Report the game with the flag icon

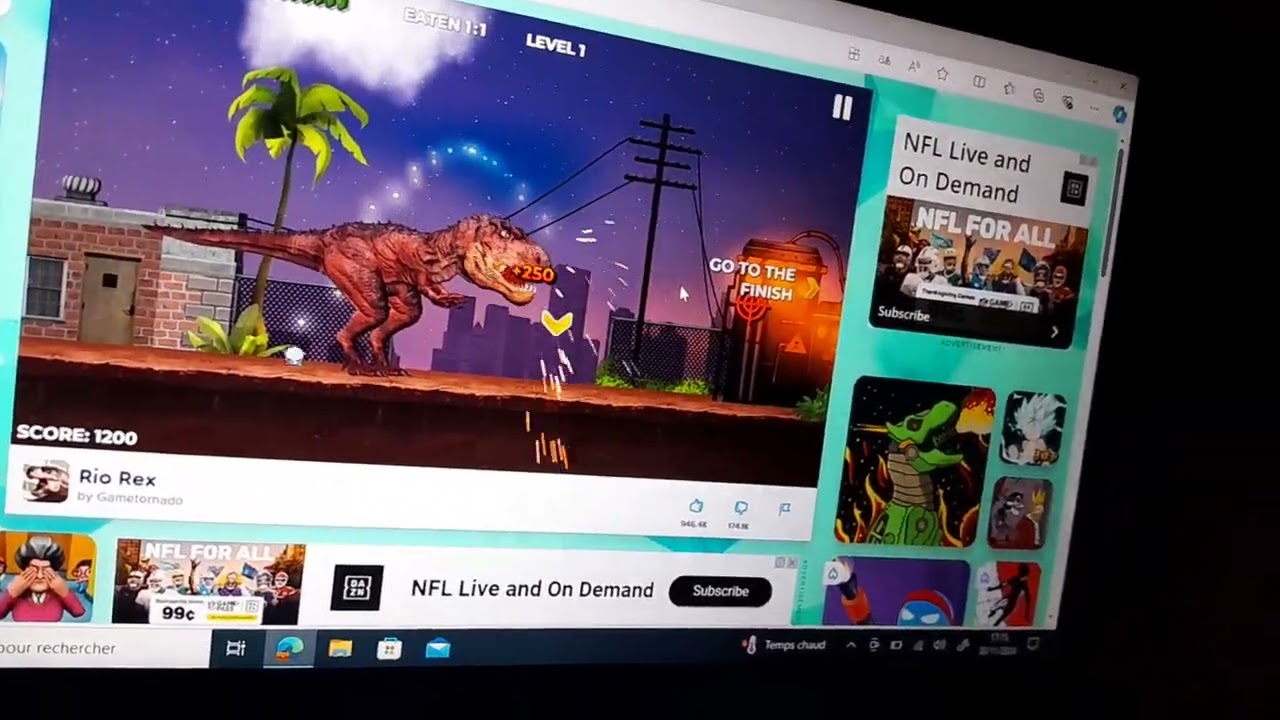pos(785,509)
